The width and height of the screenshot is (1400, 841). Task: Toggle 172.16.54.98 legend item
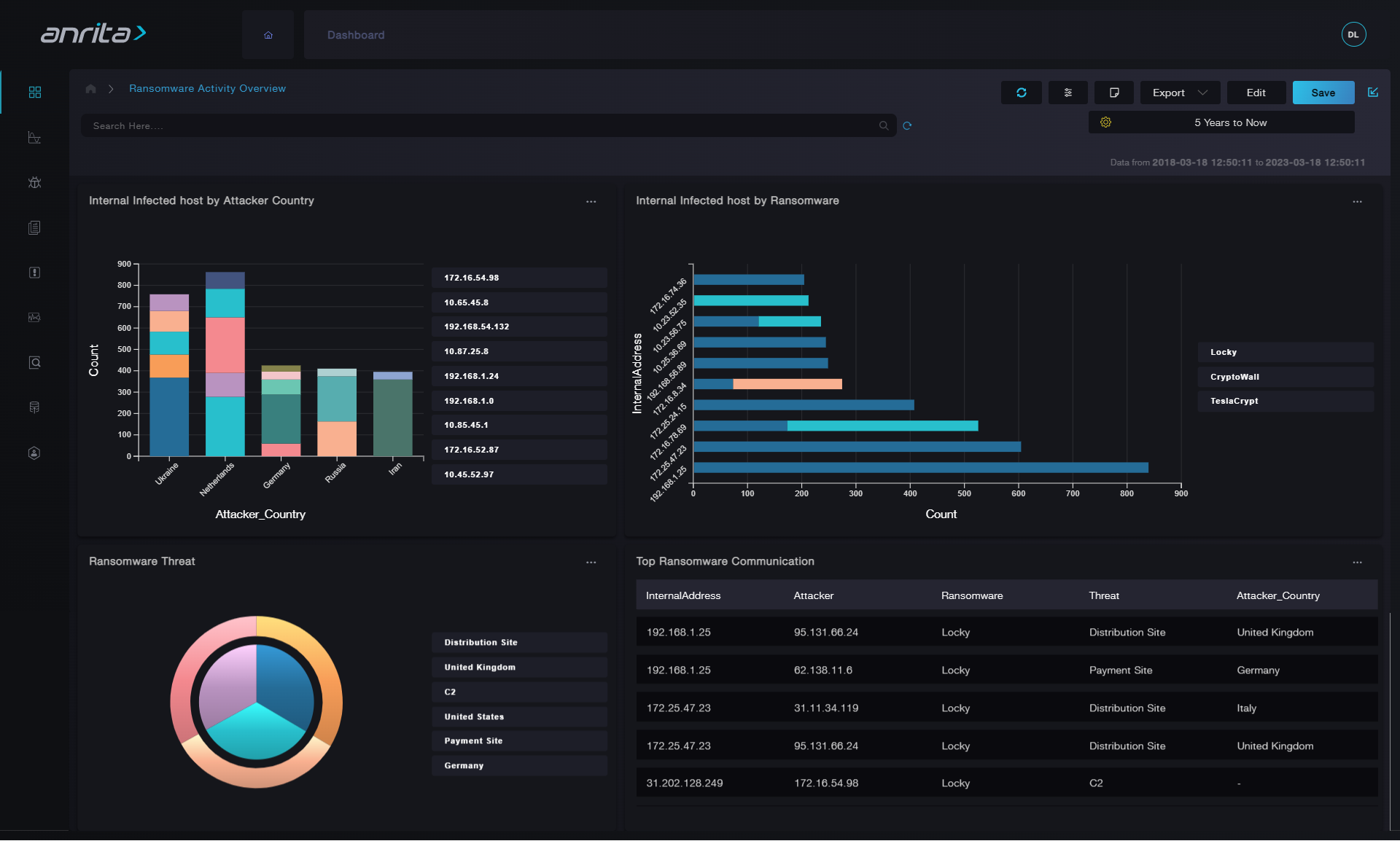(x=518, y=278)
